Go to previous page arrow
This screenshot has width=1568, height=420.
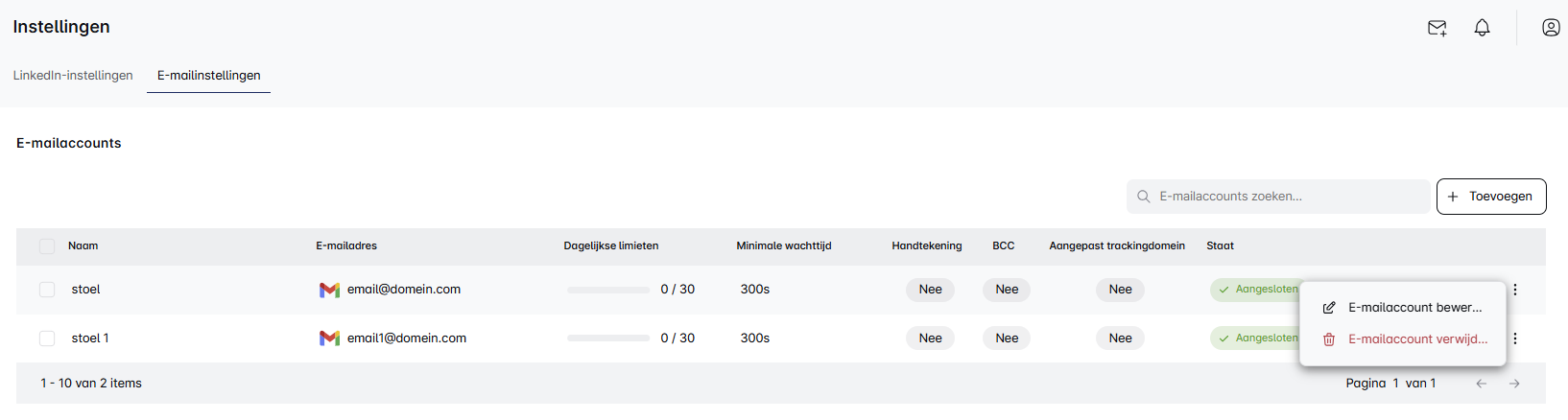click(1481, 384)
